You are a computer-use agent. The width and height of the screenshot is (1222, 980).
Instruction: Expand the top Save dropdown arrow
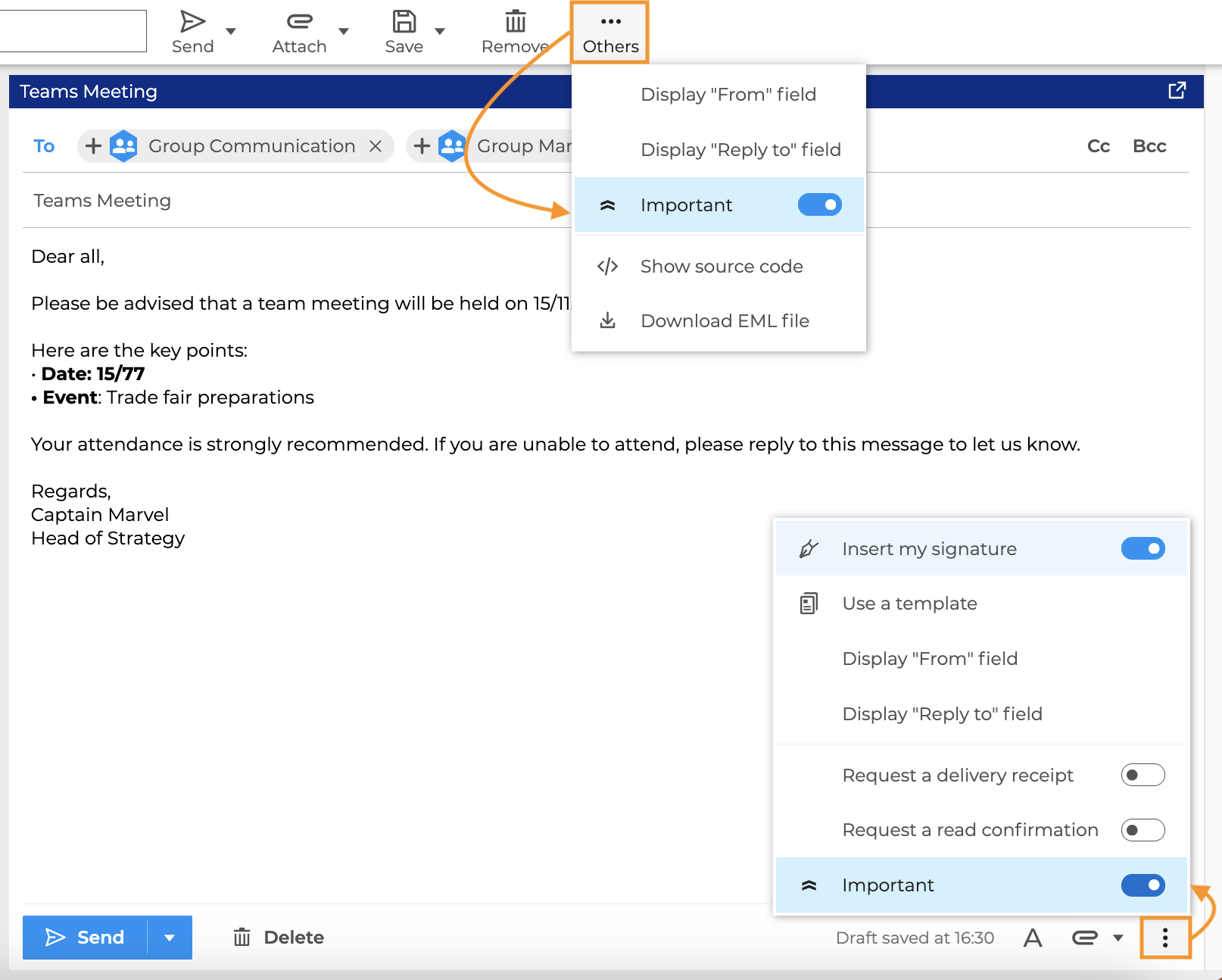coord(440,32)
